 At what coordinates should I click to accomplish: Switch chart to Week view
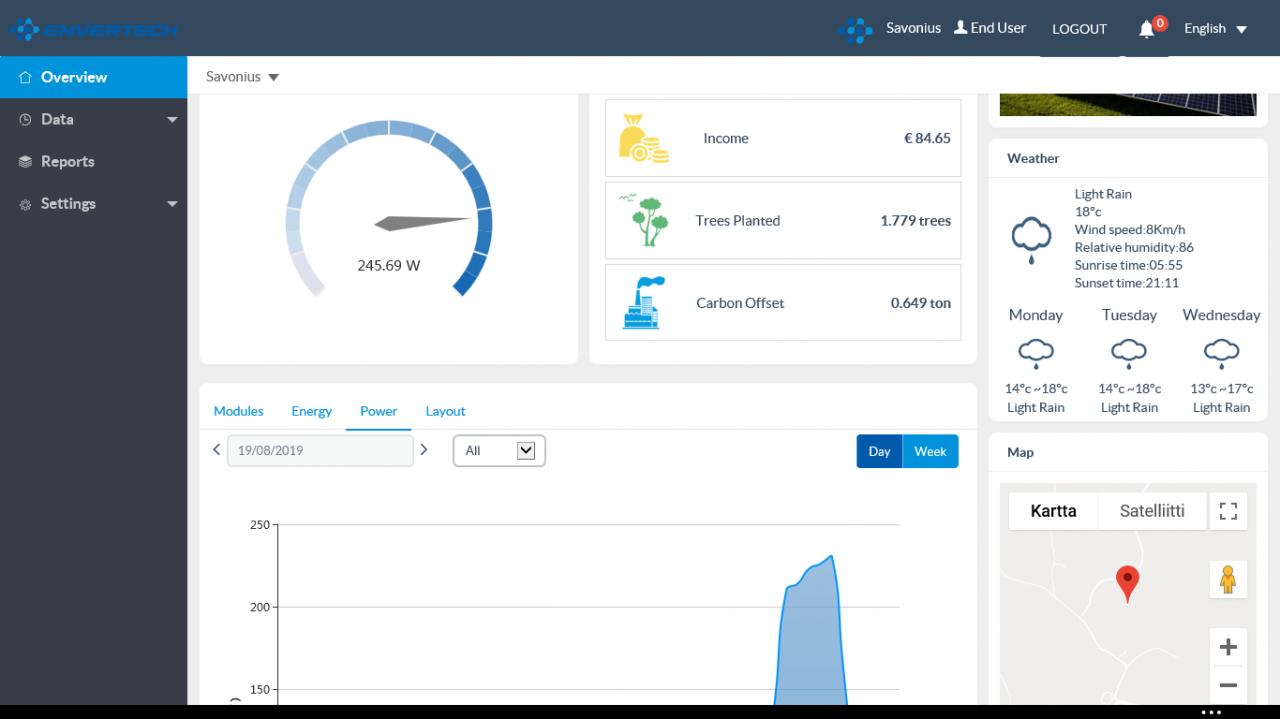tap(930, 451)
